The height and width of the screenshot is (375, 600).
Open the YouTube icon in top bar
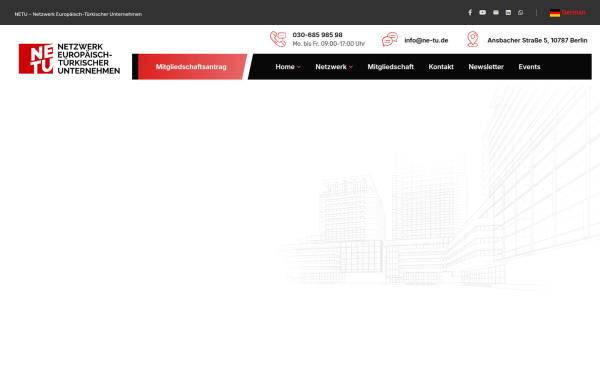[x=483, y=13]
